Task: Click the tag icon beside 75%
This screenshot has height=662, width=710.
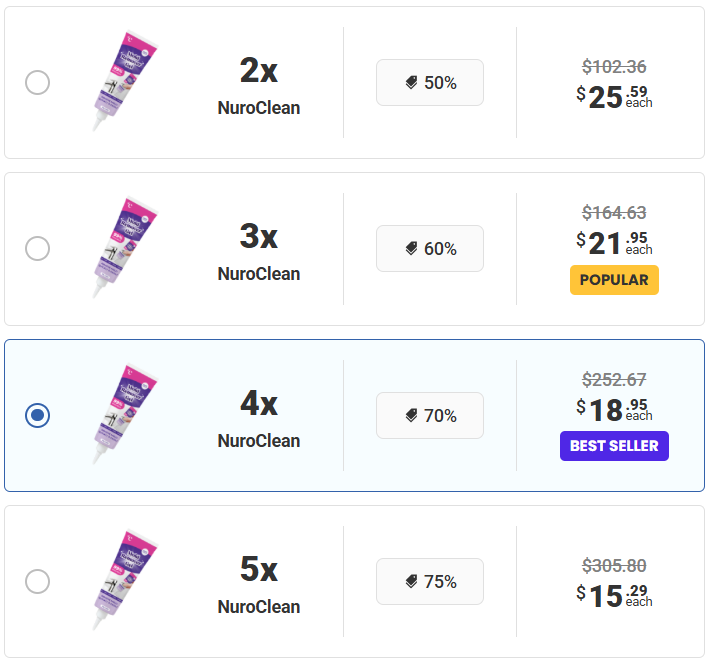Action: [x=412, y=581]
